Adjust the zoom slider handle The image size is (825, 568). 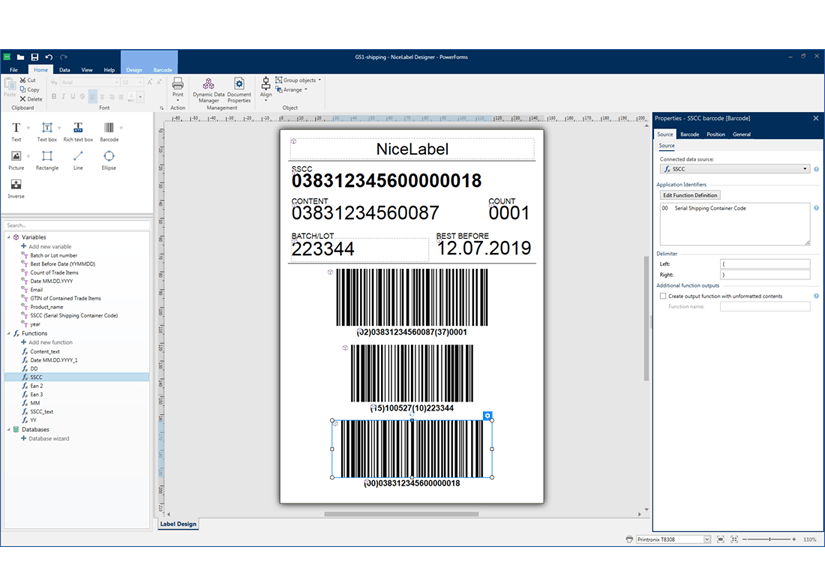pyautogui.click(x=769, y=539)
